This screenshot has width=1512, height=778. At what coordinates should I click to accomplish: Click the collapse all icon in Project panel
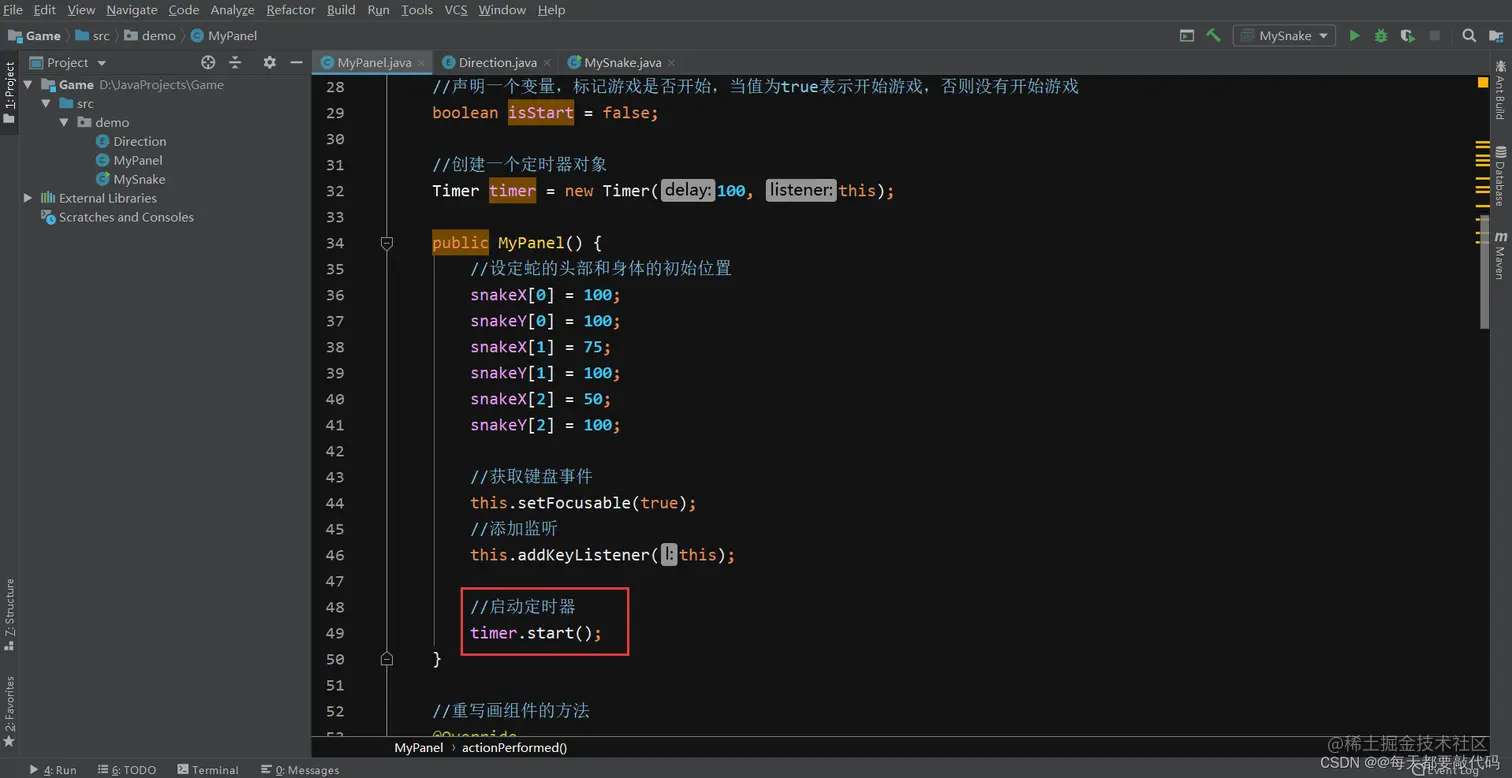[x=235, y=62]
